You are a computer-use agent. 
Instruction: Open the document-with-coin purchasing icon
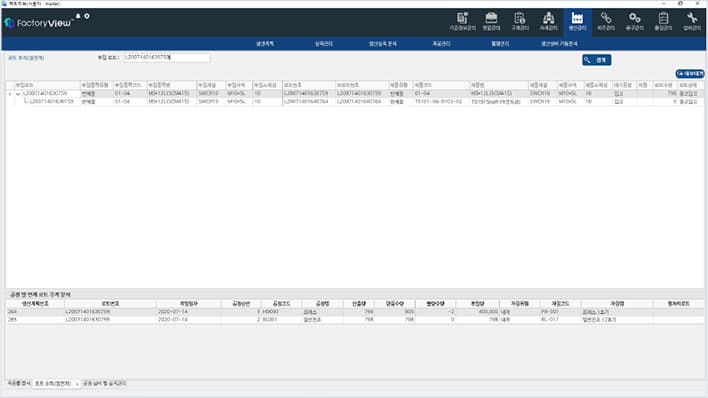tap(520, 22)
